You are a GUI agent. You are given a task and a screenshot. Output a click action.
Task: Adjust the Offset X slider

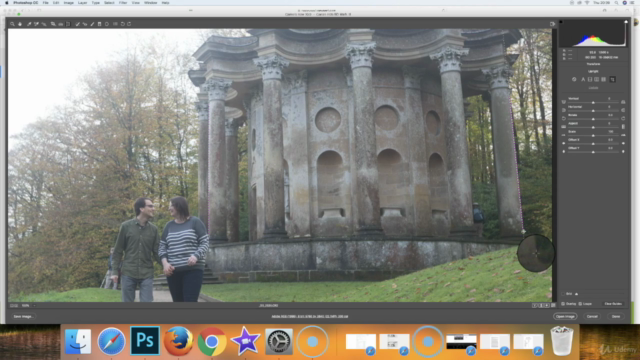(x=593, y=144)
